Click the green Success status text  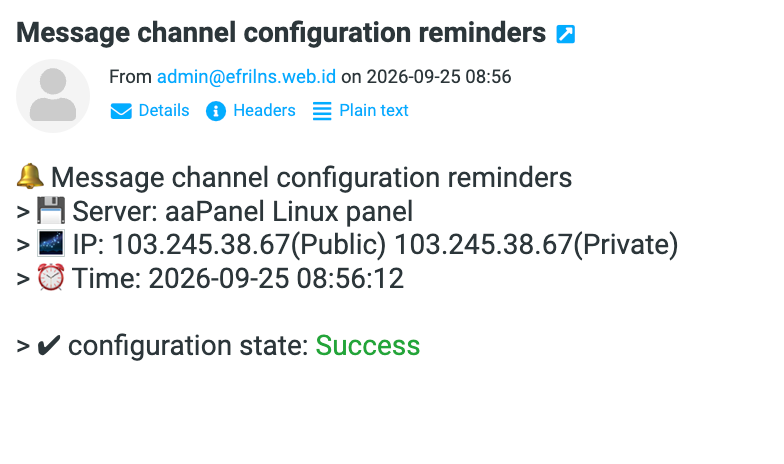tap(368, 346)
